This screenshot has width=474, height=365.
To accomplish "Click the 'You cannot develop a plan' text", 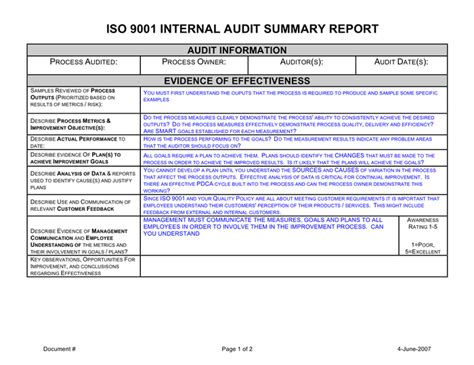I will click(290, 180).
